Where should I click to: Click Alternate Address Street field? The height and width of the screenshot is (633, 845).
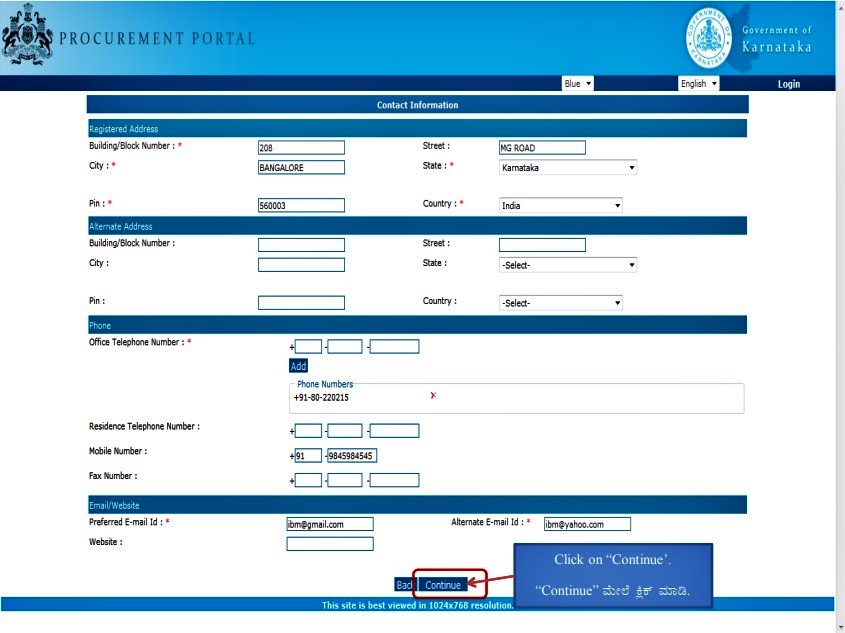tap(542, 245)
